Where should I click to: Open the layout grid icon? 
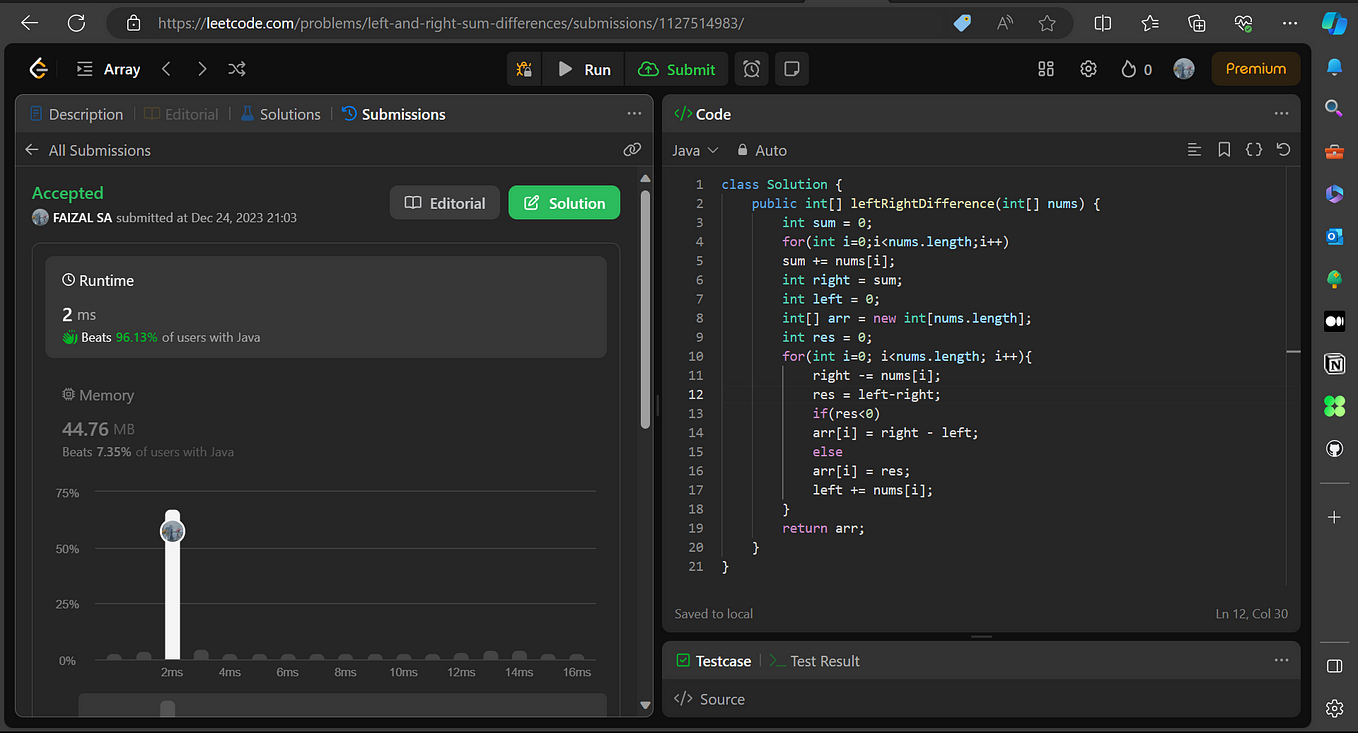[1046, 69]
